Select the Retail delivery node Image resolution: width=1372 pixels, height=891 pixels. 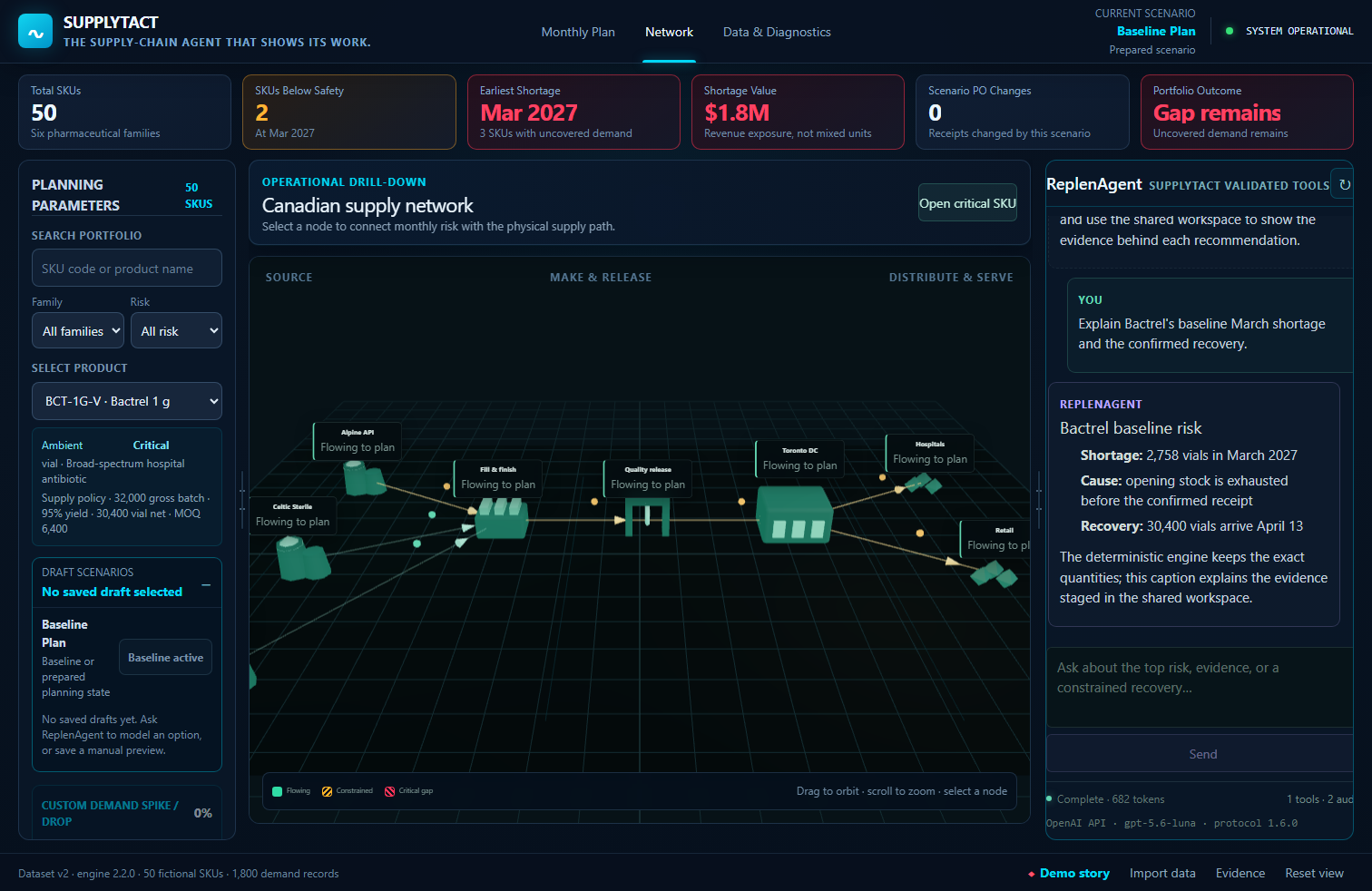click(994, 573)
